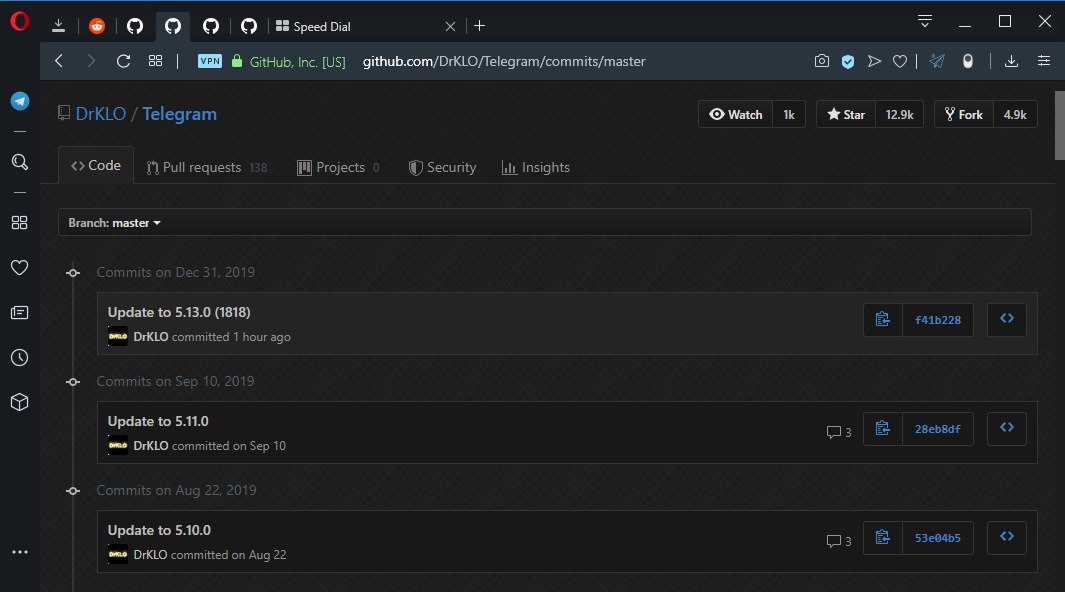Copy full SHA for commit f41b228
1065x592 pixels.
(882, 319)
